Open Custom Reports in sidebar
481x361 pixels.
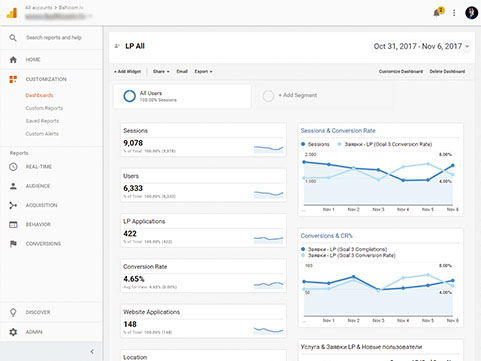[x=44, y=108]
